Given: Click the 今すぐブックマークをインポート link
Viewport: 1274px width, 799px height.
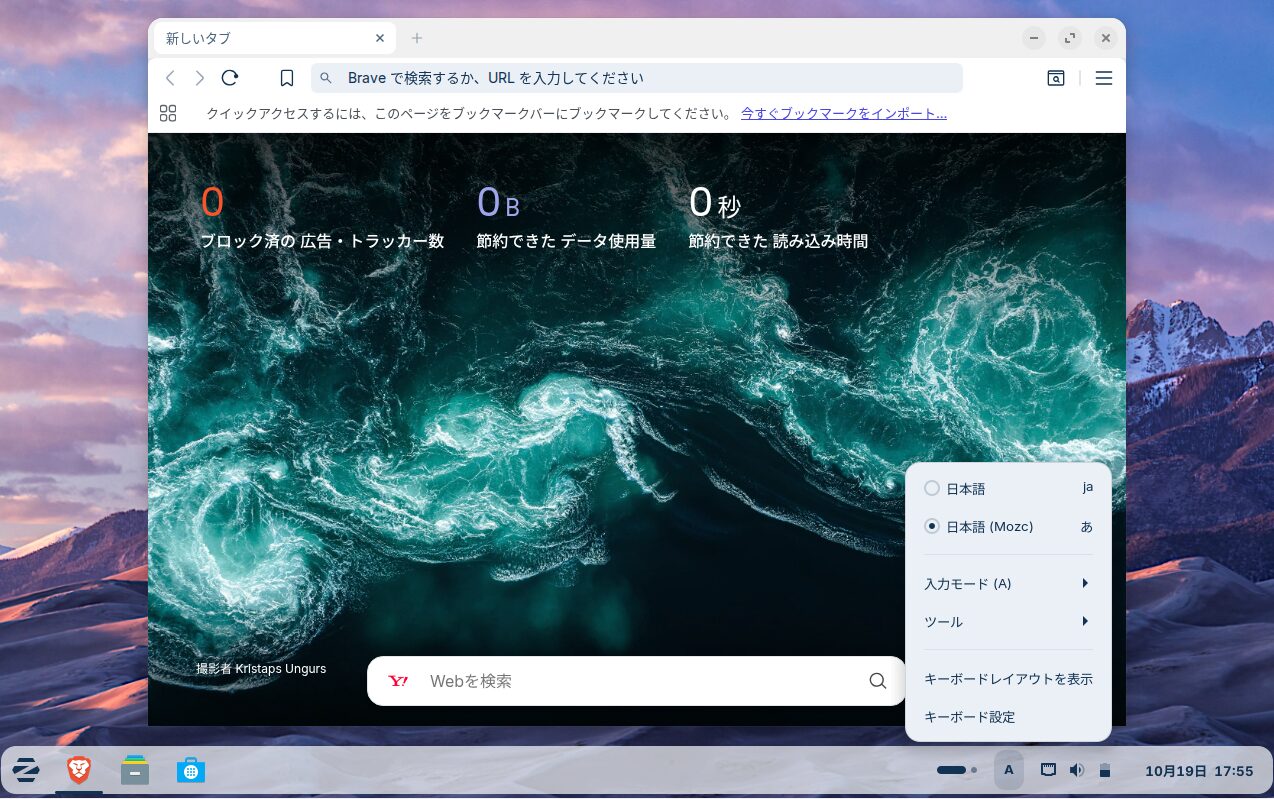Looking at the screenshot, I should click(843, 113).
